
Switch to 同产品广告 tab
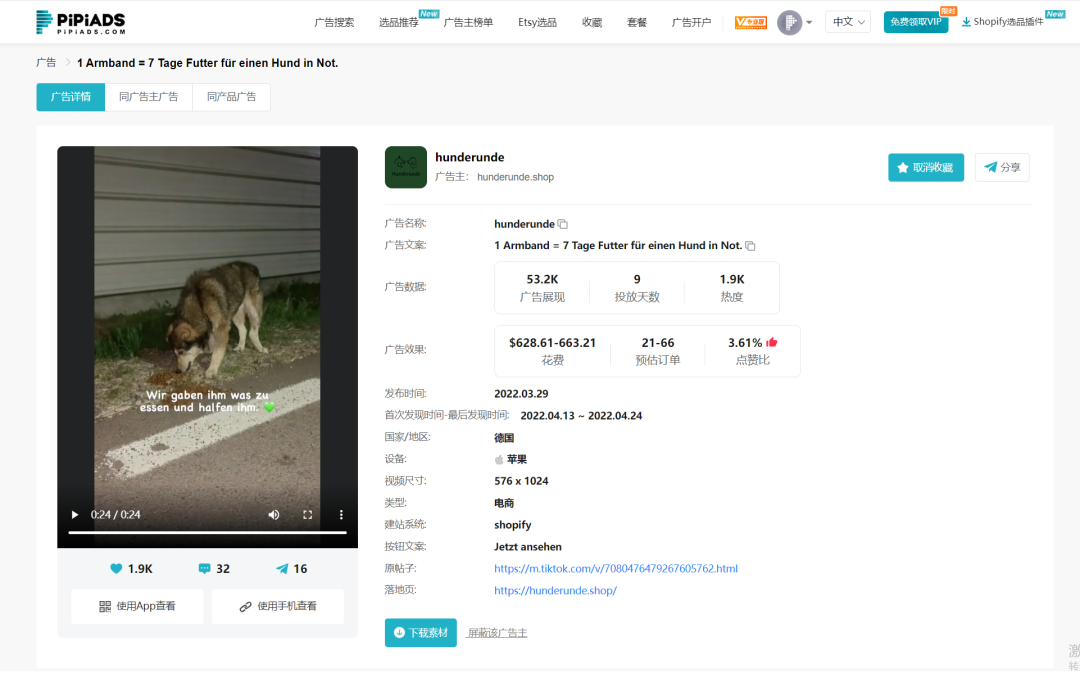[x=231, y=97]
